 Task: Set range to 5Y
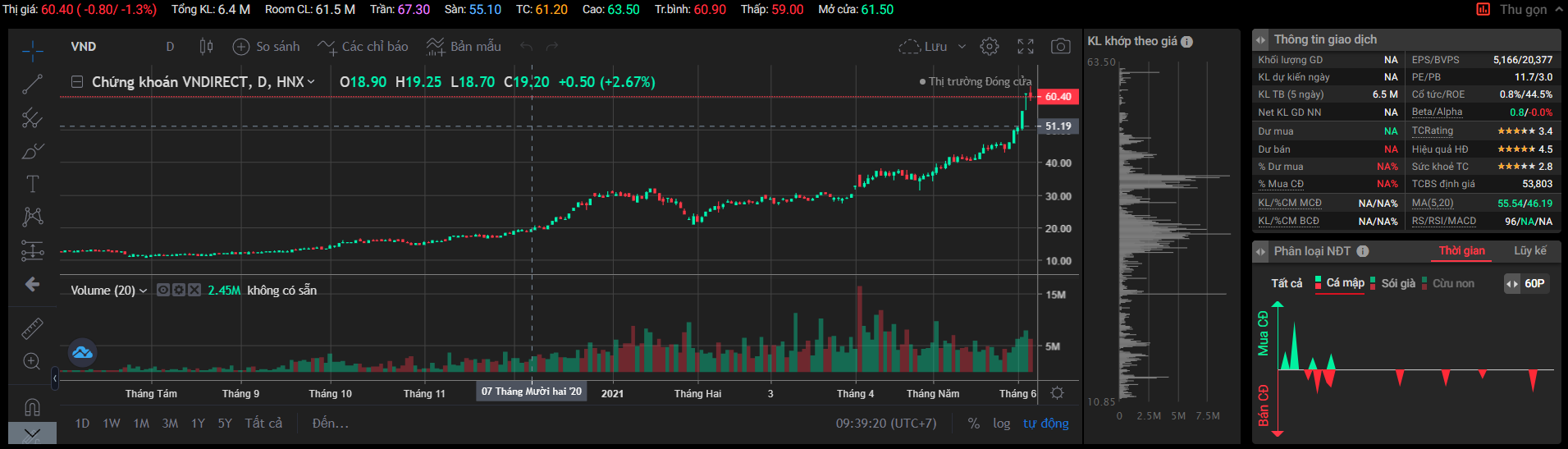(x=225, y=424)
